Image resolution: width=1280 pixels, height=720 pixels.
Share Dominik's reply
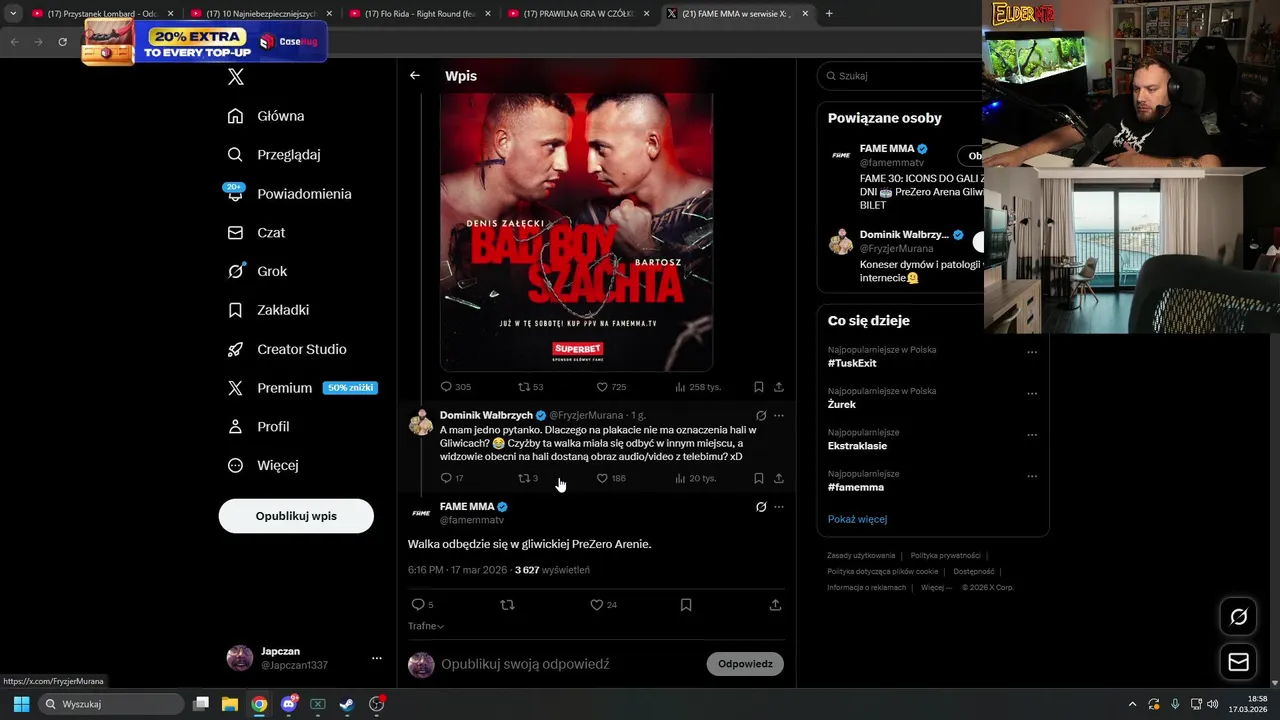779,478
